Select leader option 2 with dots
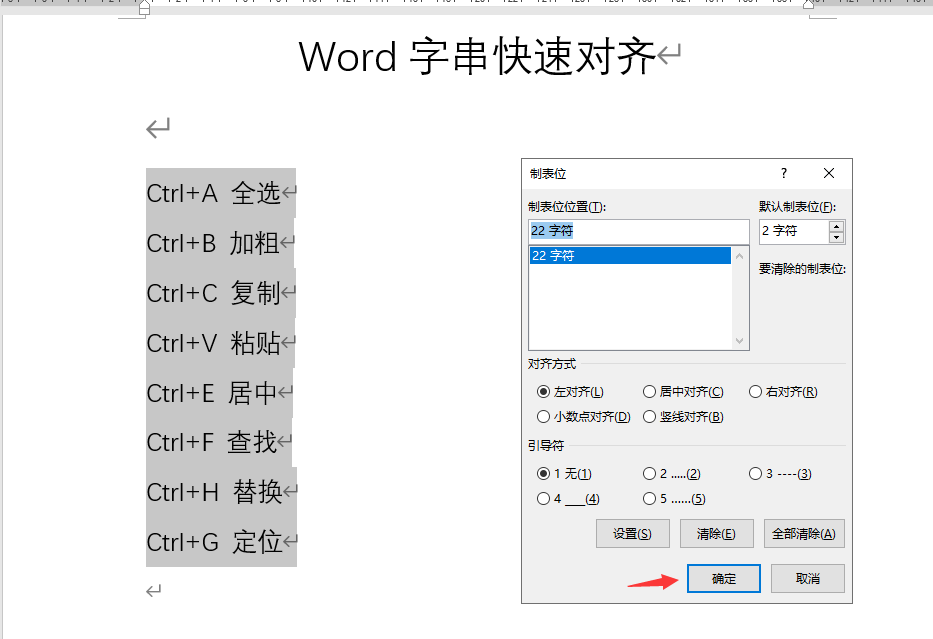Screen dimensions: 933x639 [650, 474]
